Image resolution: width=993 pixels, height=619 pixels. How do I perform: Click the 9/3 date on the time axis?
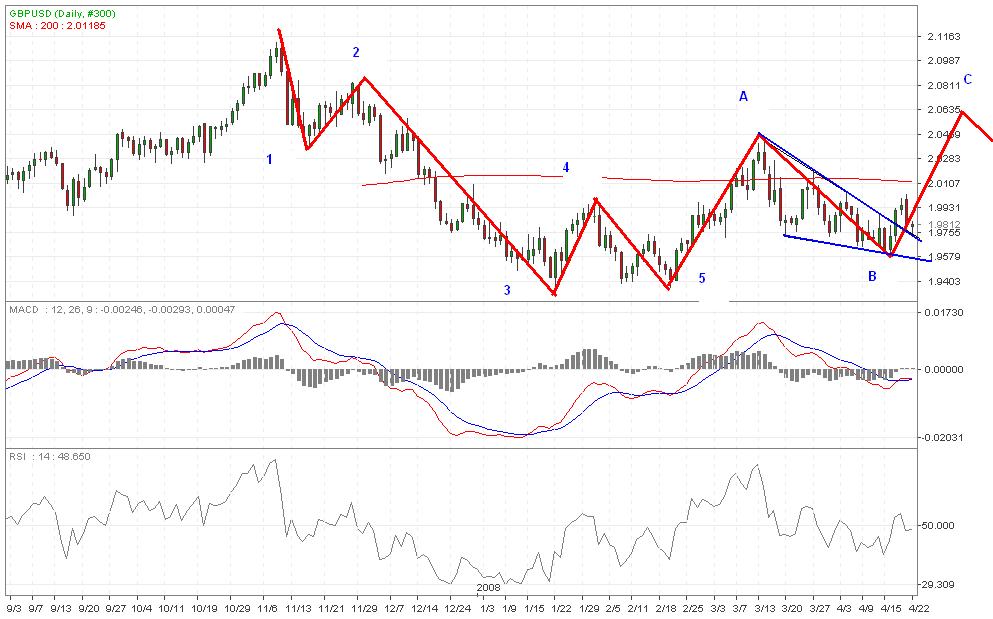pos(13,608)
